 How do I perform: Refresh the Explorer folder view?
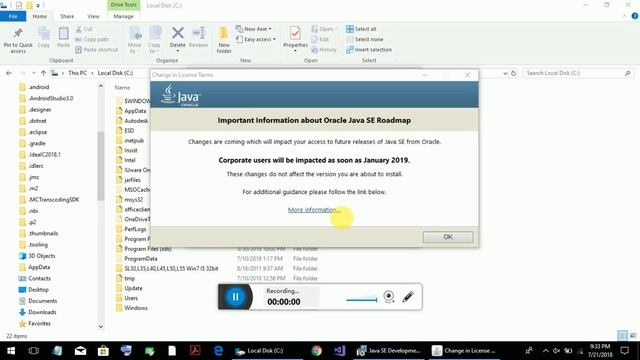coord(513,73)
